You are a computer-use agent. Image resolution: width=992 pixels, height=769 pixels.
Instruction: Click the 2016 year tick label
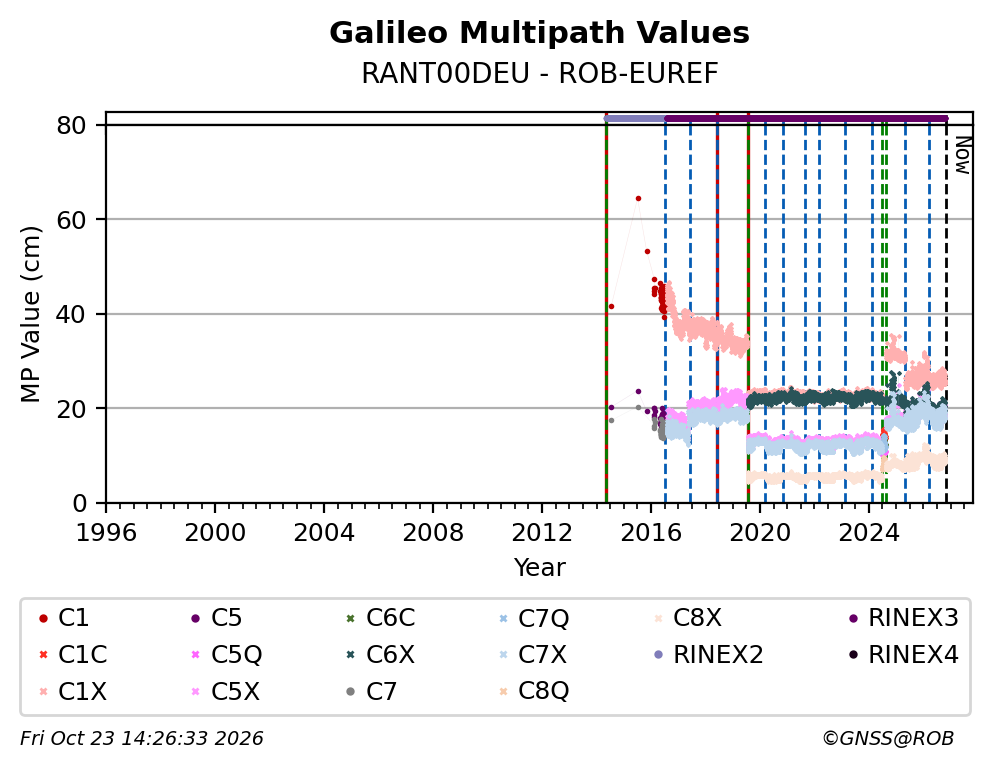(x=651, y=532)
